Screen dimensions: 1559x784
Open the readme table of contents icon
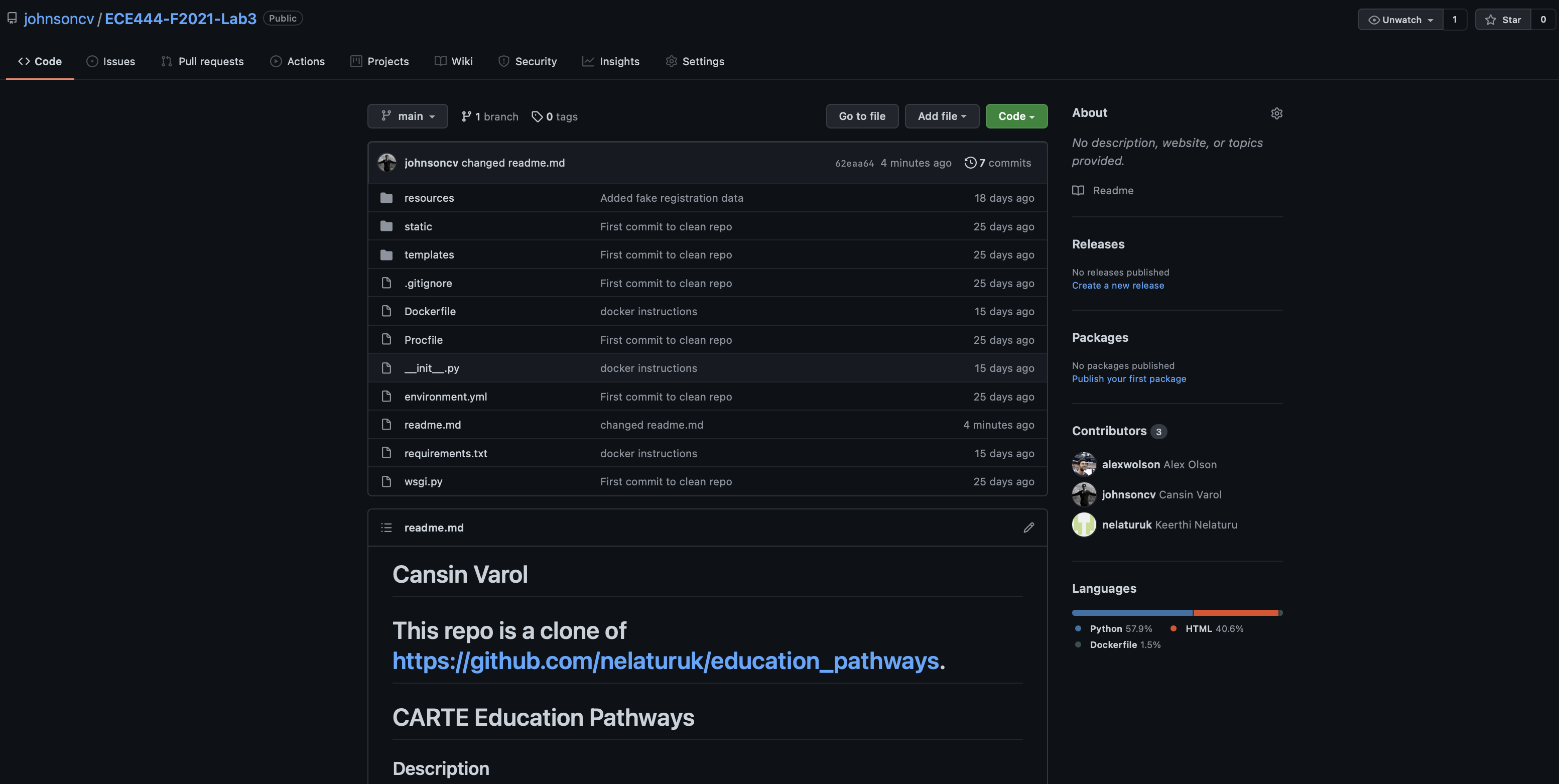(x=386, y=528)
